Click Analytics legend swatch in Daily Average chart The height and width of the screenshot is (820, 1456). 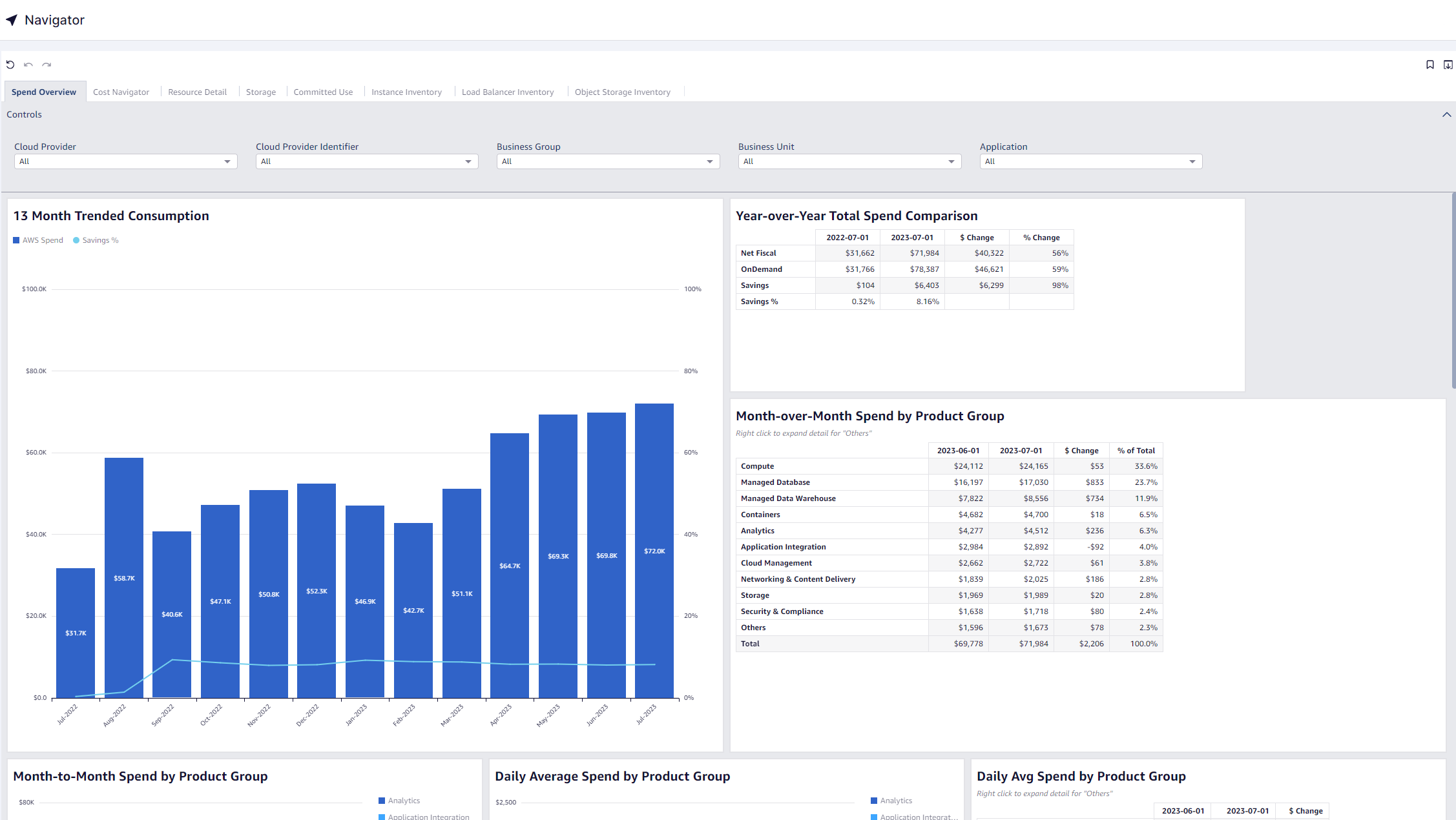point(874,801)
